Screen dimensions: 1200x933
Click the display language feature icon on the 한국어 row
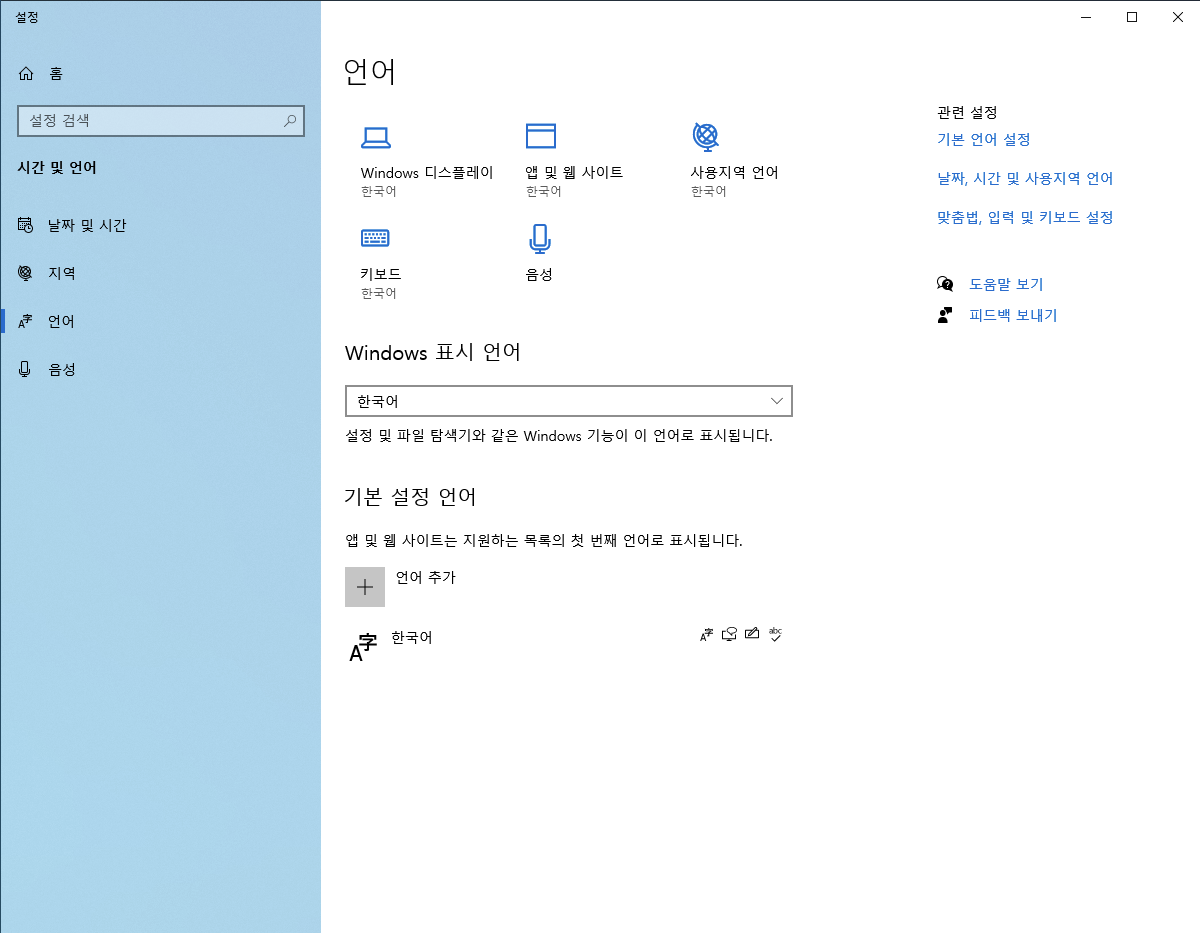[707, 633]
